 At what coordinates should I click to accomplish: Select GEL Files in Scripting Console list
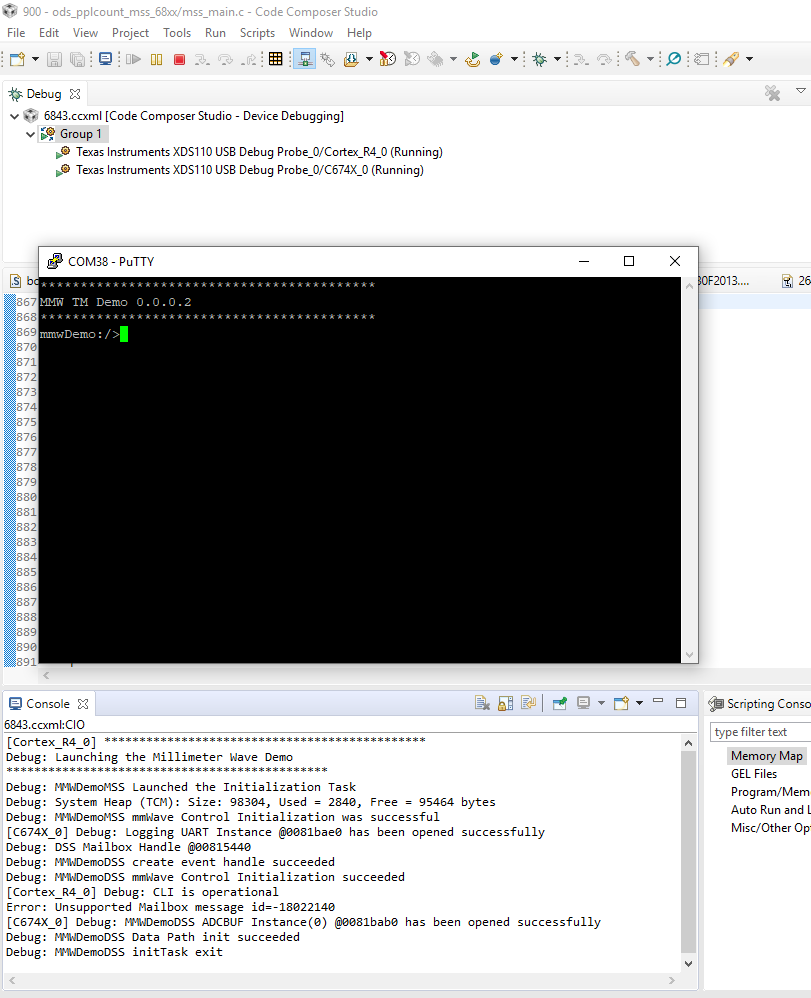tap(754, 774)
